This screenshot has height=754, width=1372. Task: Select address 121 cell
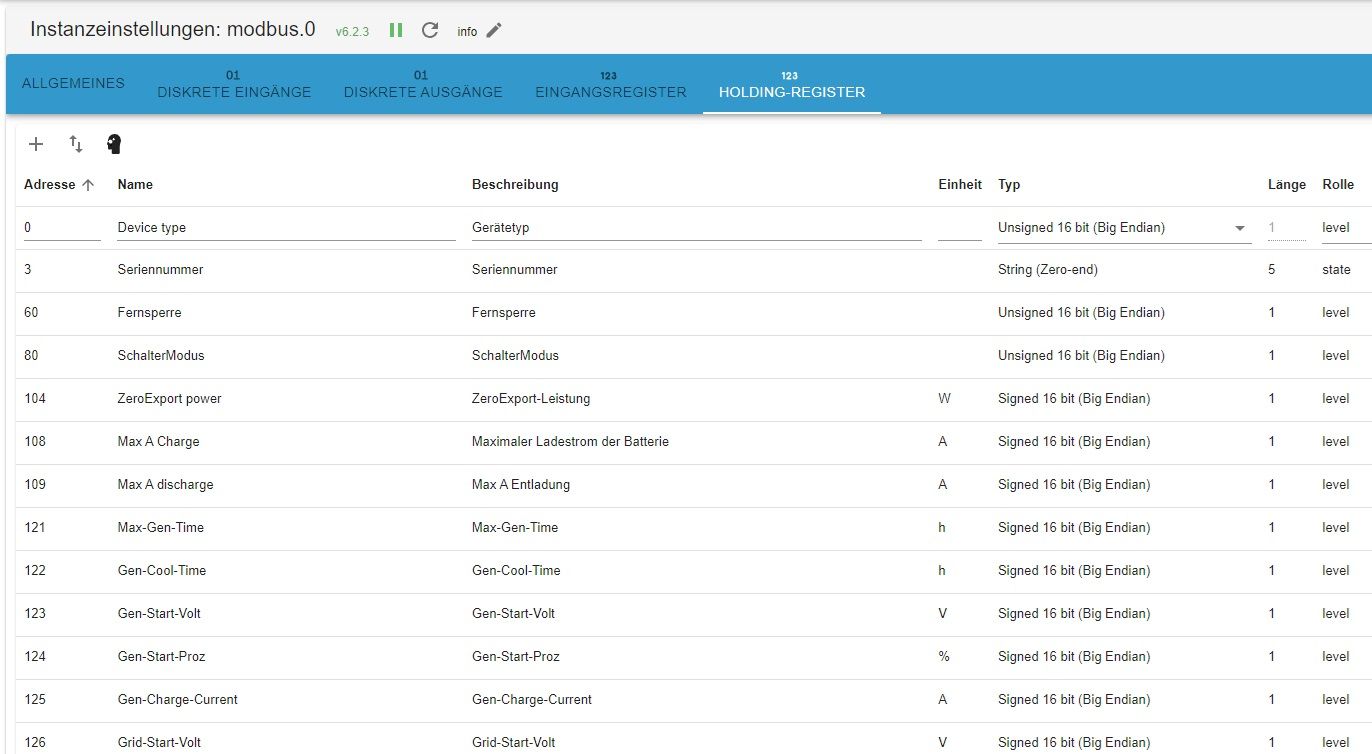(35, 528)
